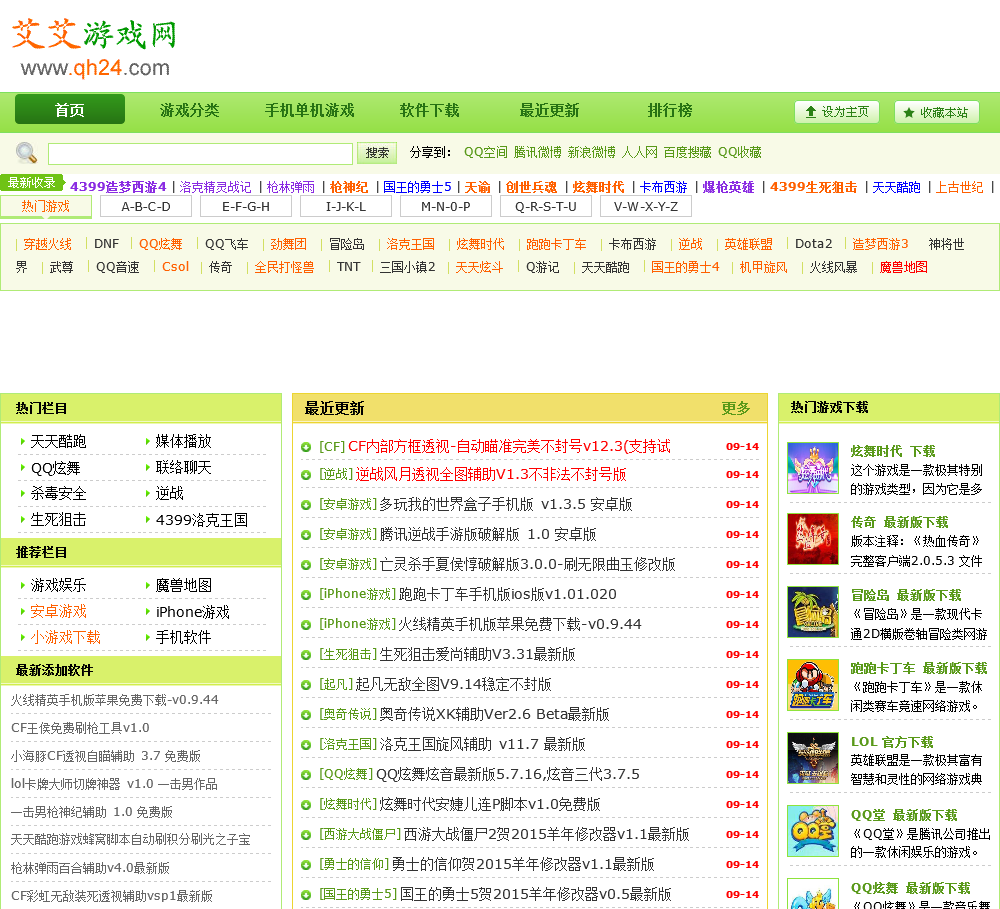1000x909 pixels.
Task: Open 生死狙击爱尚辅助V3.31最新版 article
Action: [x=477, y=654]
